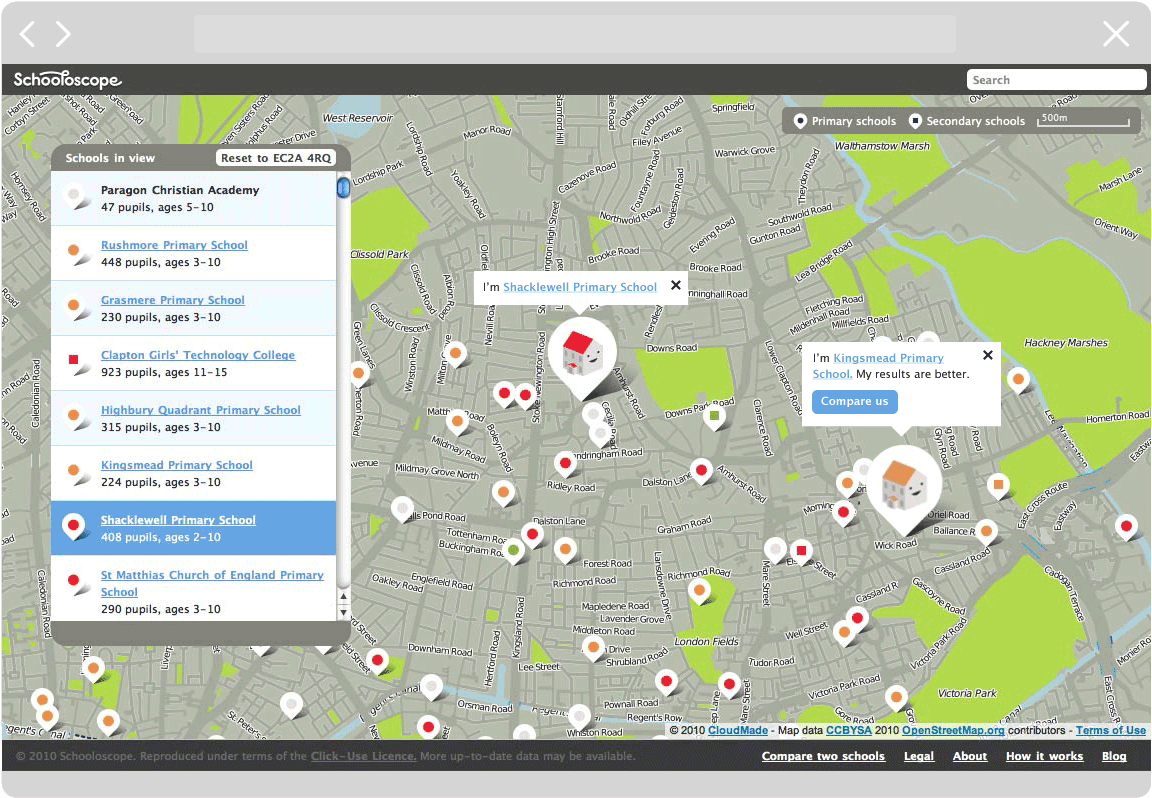Close the Kingsmead Primary School popup
1152x798 pixels.
click(988, 355)
